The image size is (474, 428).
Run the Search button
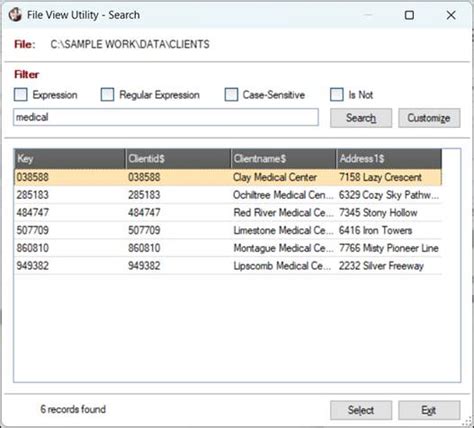(361, 118)
